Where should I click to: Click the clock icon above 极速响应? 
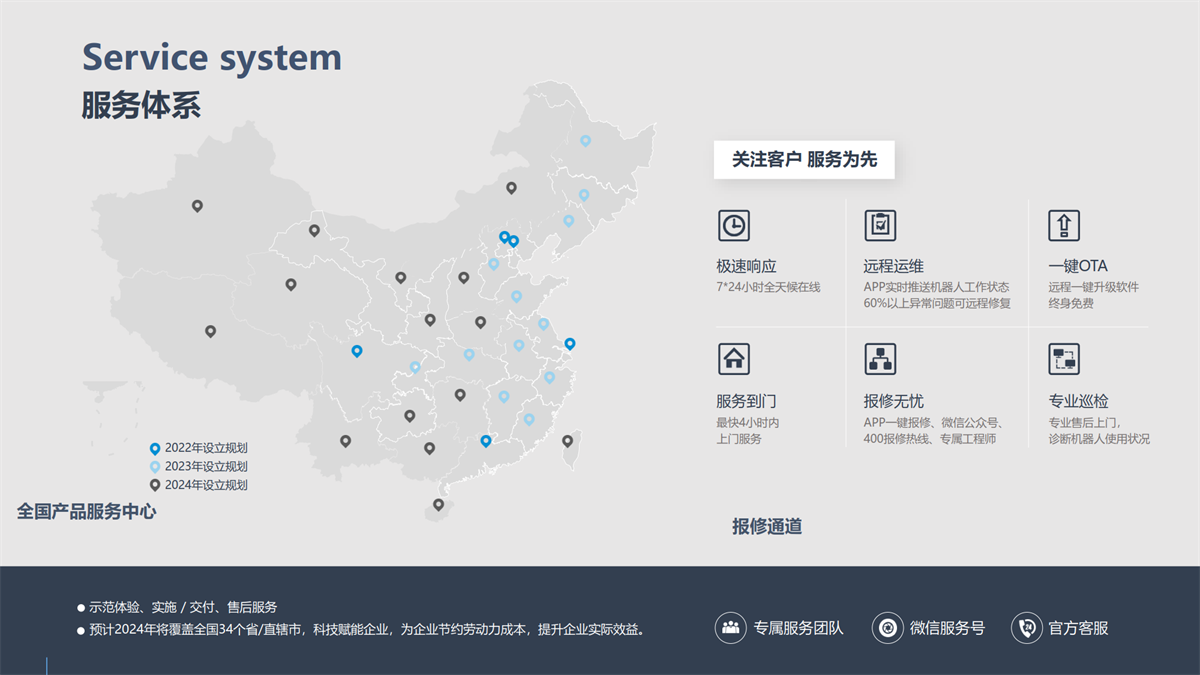pos(733,225)
